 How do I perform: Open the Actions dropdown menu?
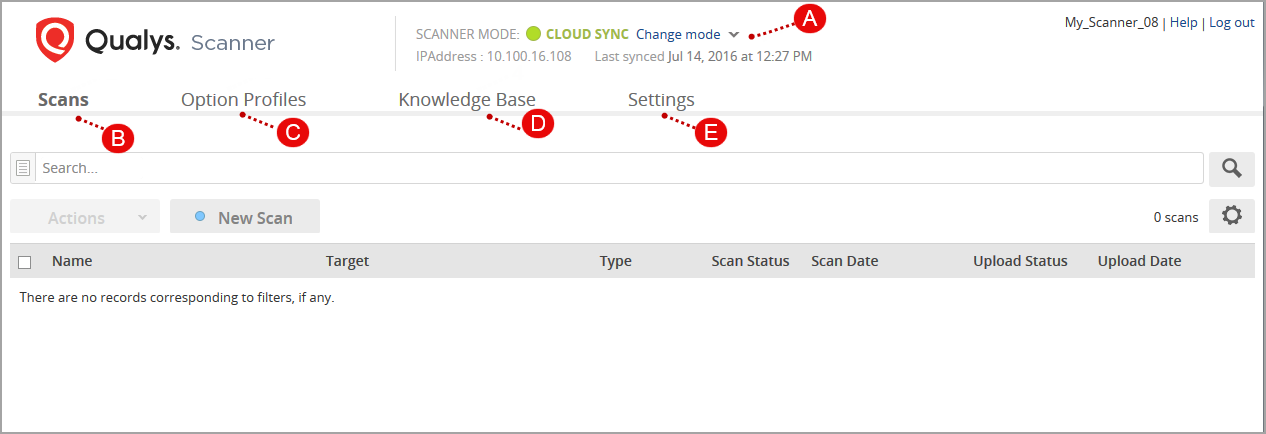point(85,217)
